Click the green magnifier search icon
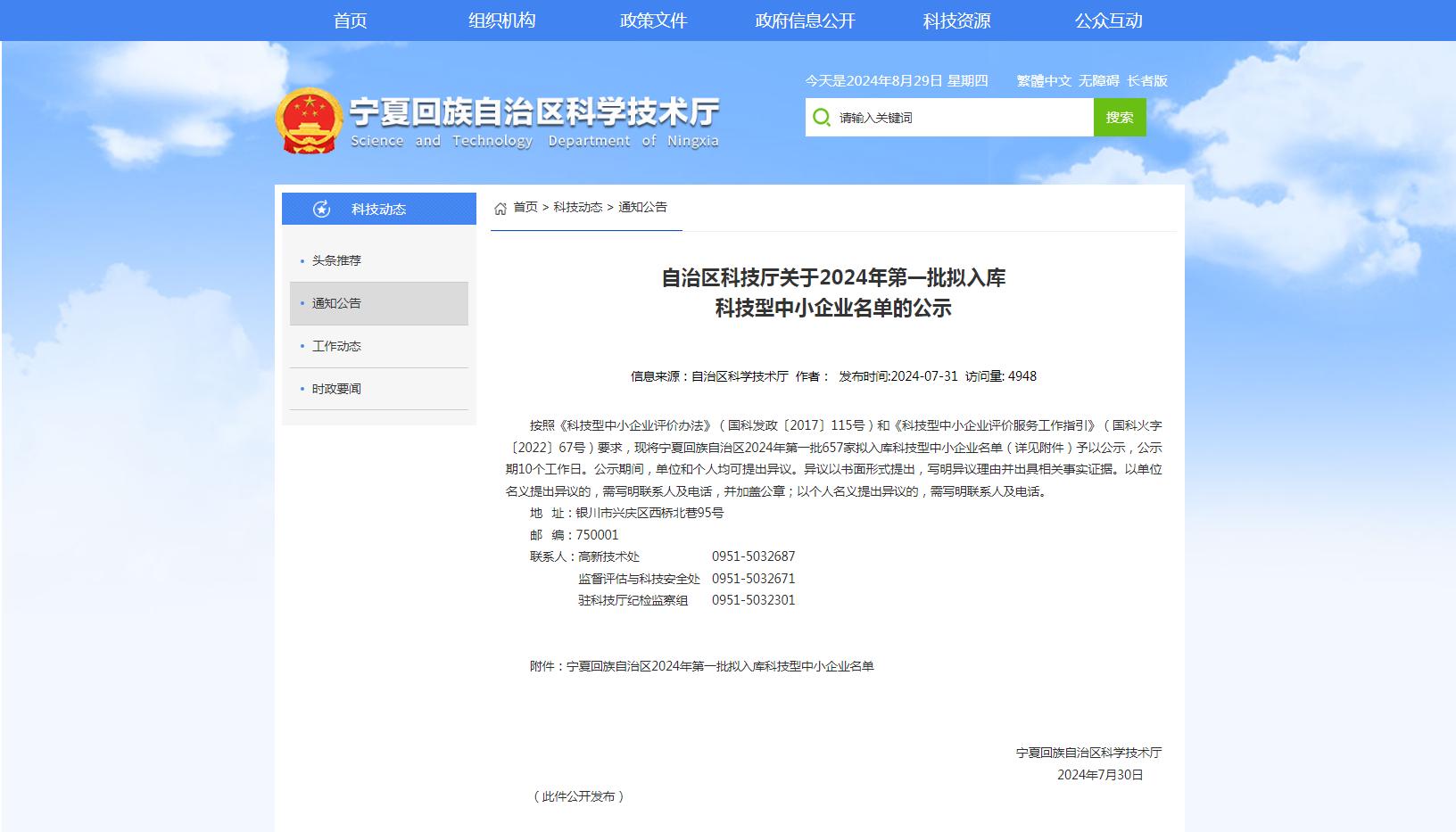Image resolution: width=1456 pixels, height=832 pixels. [x=822, y=118]
